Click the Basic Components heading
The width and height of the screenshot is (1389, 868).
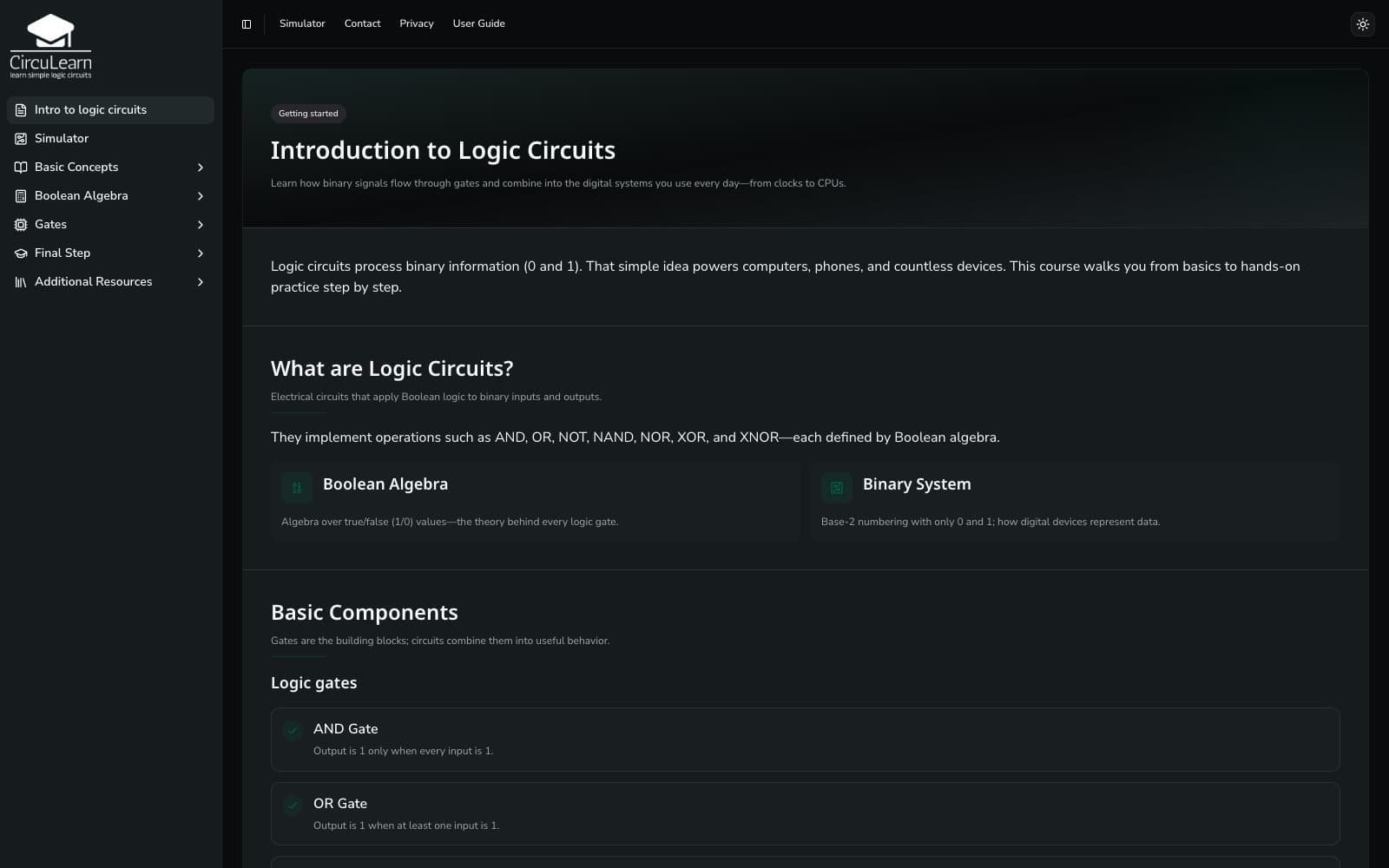click(365, 613)
